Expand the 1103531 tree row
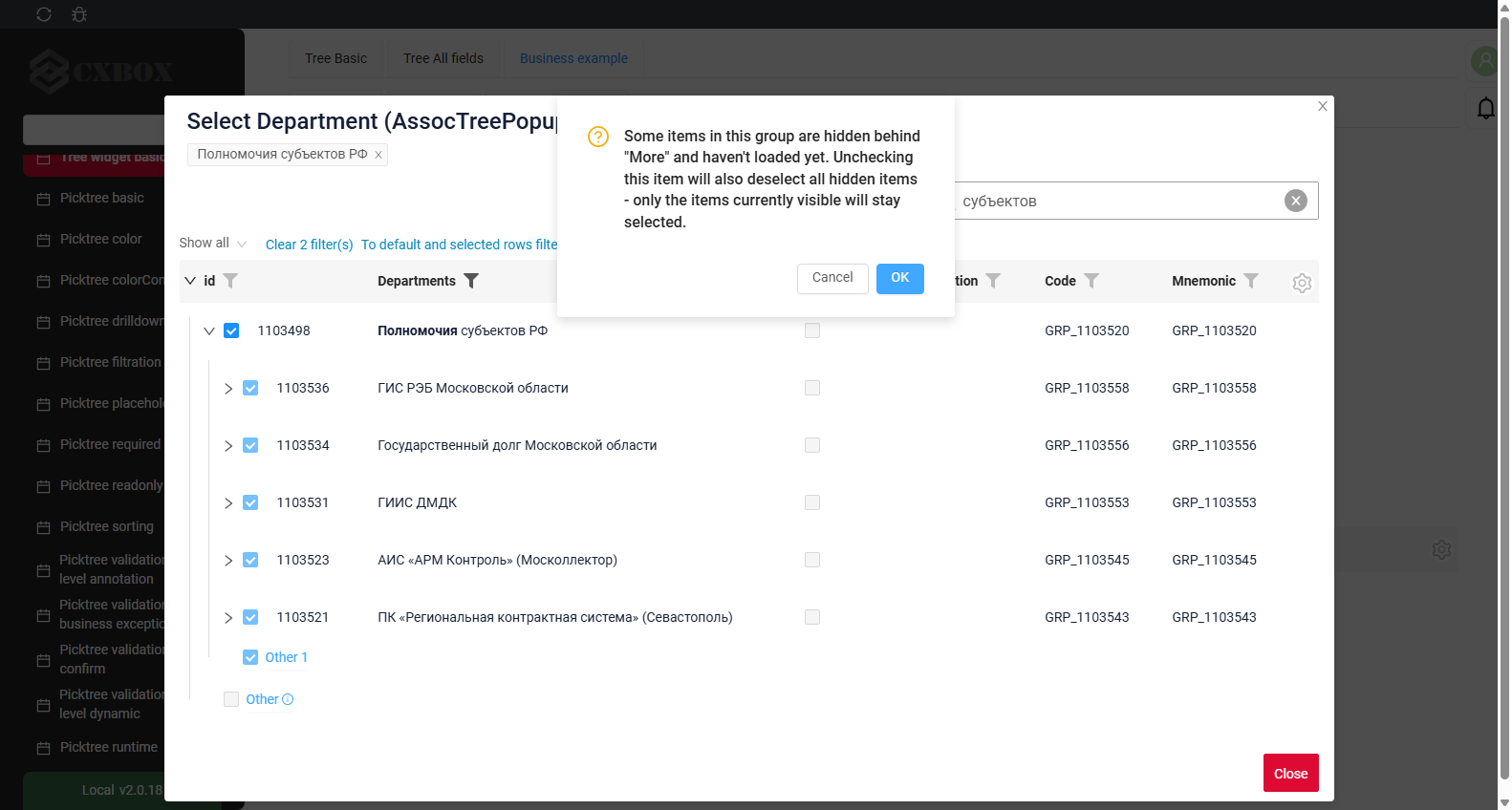This screenshot has width=1512, height=810. click(228, 503)
